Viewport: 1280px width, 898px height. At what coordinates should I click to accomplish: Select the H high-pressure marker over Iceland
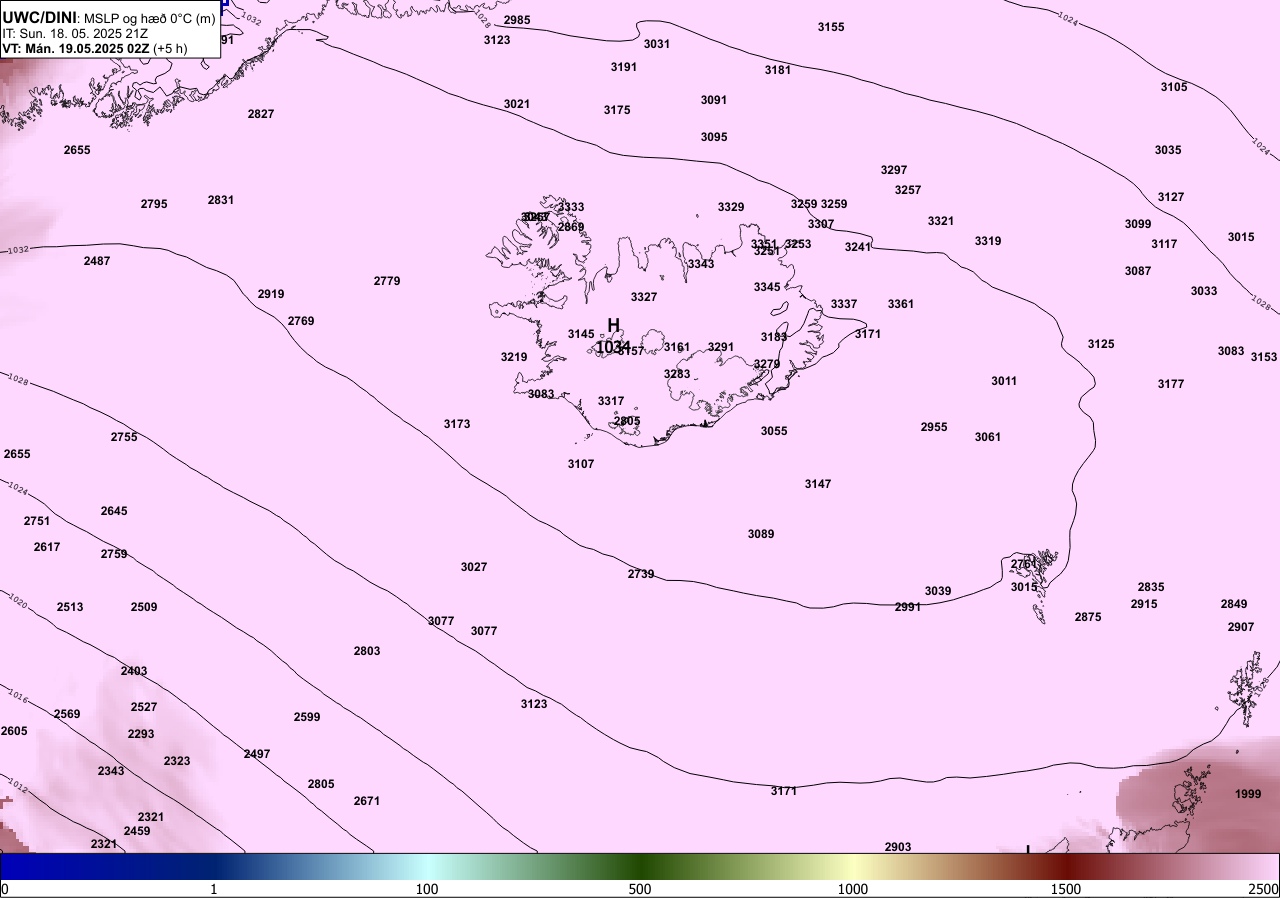click(614, 325)
